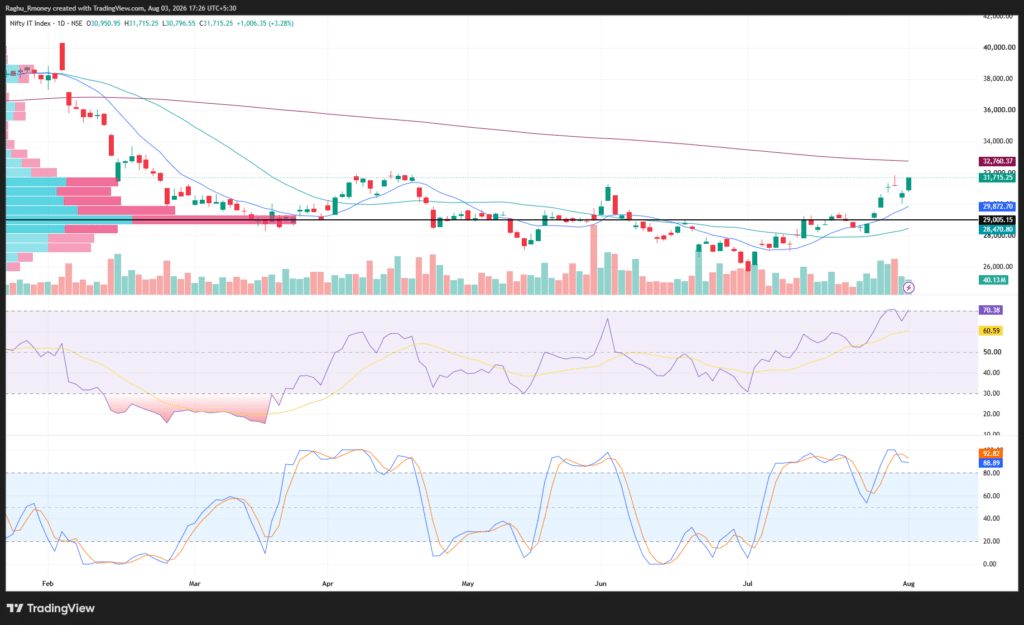Viewport: 1024px width, 625px height.
Task: Click the header text 'Raghu_Rmoney created with TradingView.com'
Action: (x=74, y=8)
